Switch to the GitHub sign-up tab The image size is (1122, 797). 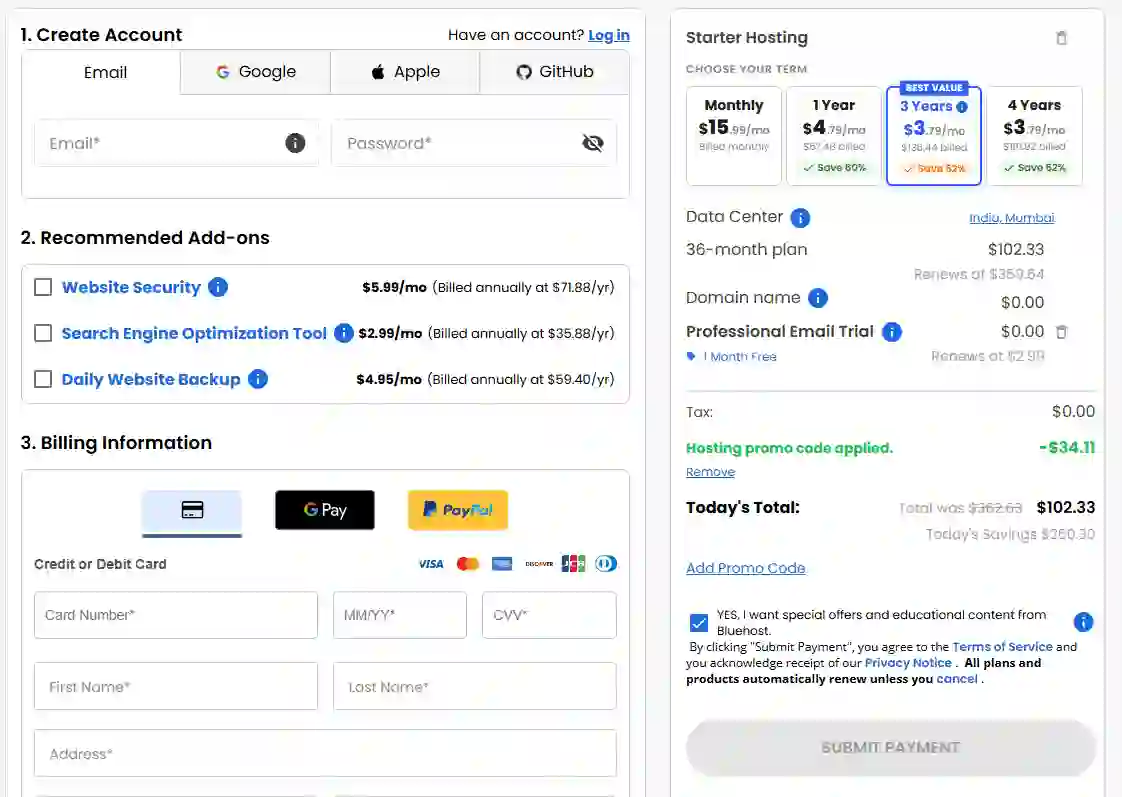pyautogui.click(x=555, y=72)
